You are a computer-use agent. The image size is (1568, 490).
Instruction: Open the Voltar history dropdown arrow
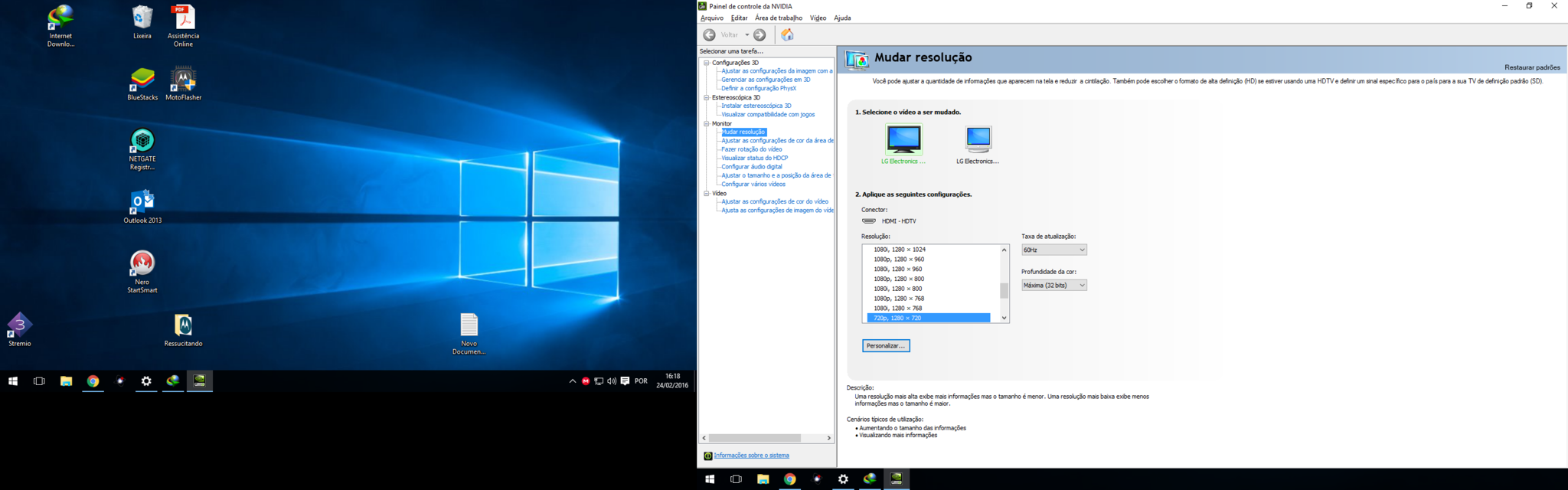pos(747,34)
